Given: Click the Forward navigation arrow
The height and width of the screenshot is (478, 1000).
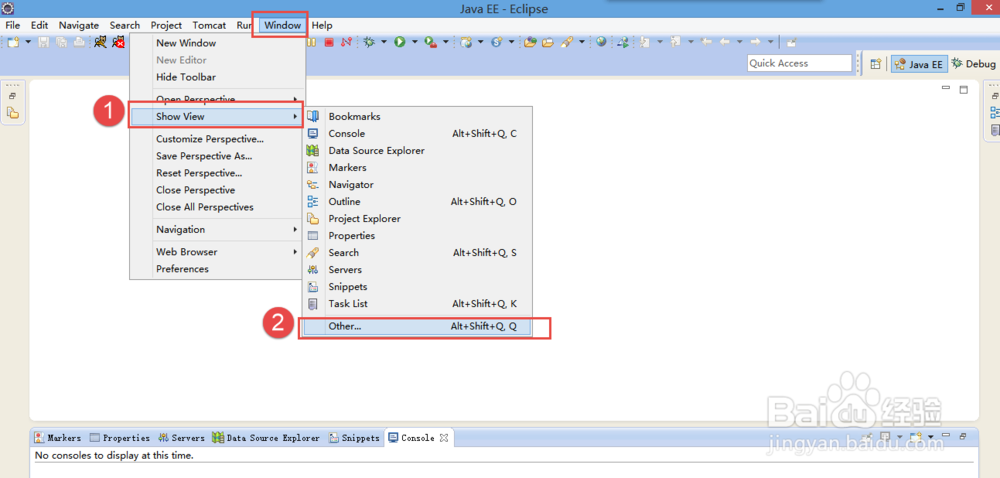Looking at the screenshot, I should pos(755,42).
